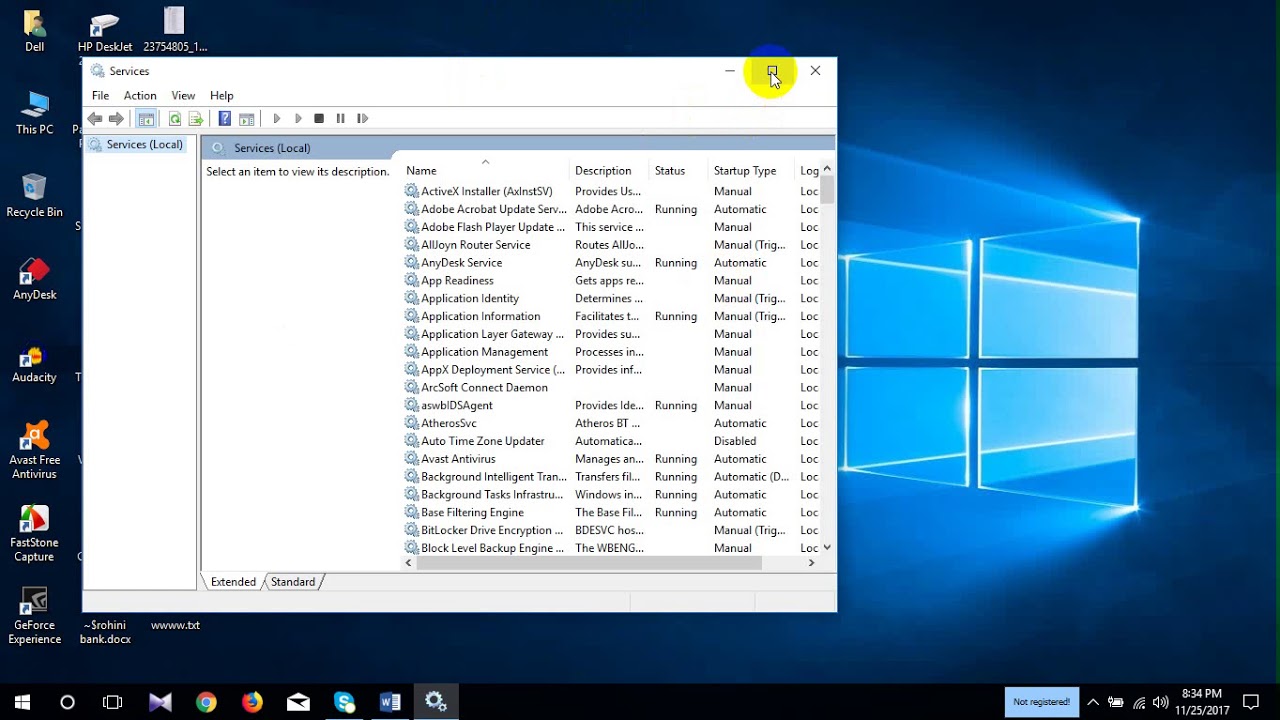Show hidden system tray icons
The height and width of the screenshot is (720, 1280).
point(1093,702)
